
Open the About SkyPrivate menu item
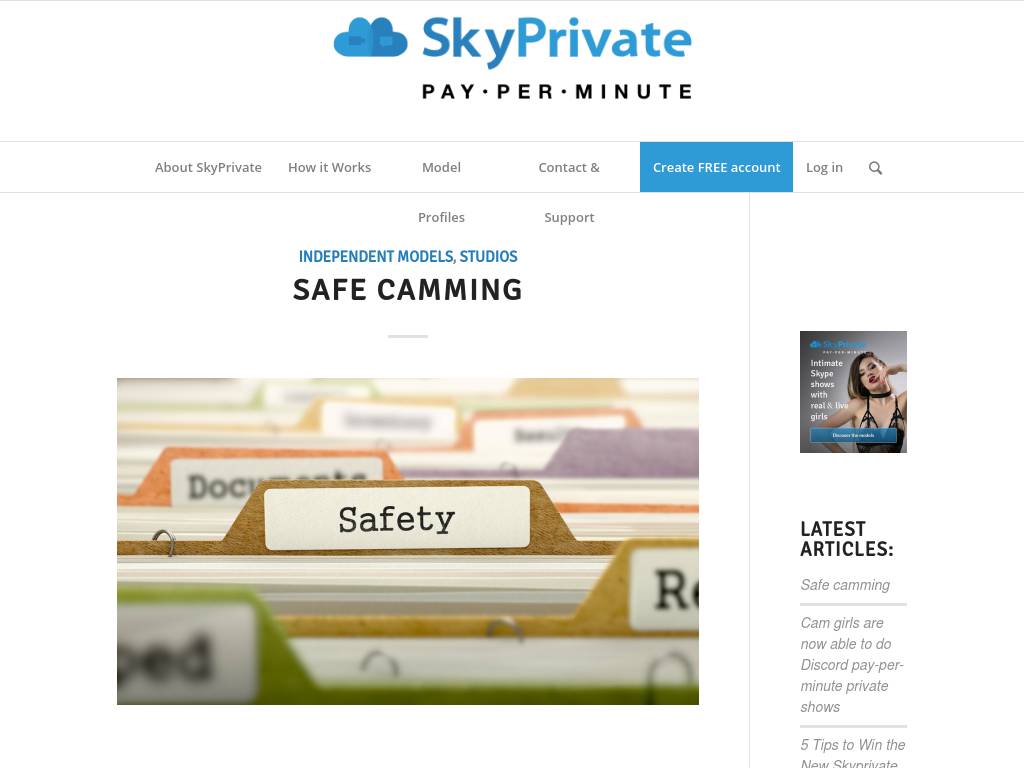coord(208,167)
